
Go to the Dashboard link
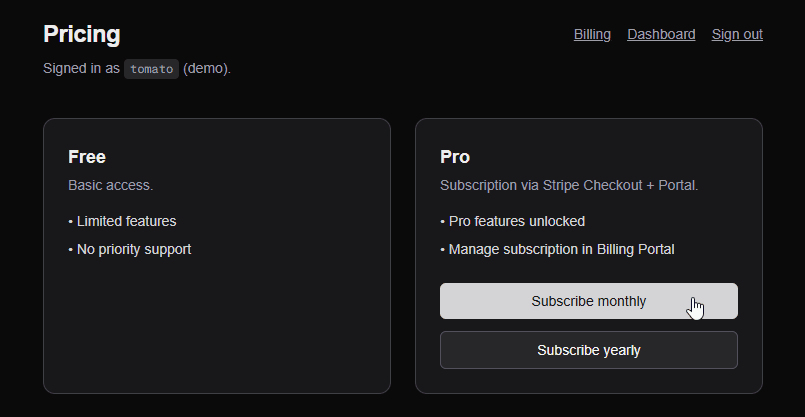tap(661, 34)
